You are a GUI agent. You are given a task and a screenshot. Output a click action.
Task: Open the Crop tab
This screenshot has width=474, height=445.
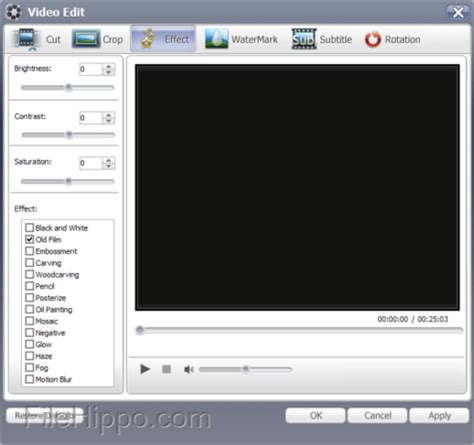point(98,39)
